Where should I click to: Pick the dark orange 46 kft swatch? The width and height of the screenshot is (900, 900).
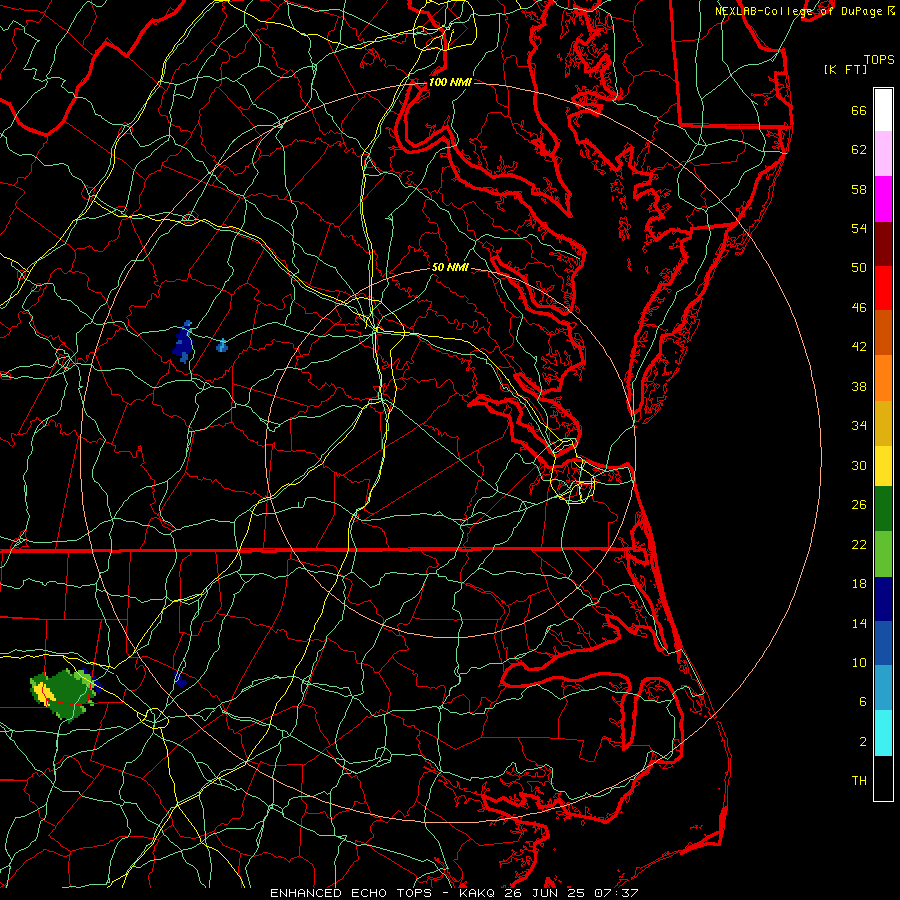[x=883, y=332]
